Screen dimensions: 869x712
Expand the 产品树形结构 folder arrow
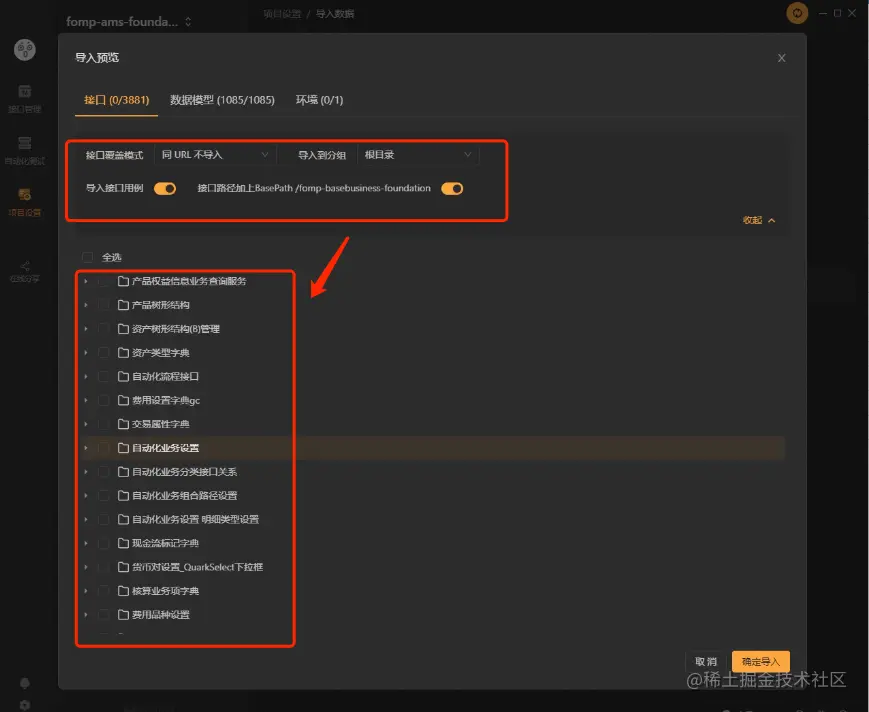coord(86,305)
